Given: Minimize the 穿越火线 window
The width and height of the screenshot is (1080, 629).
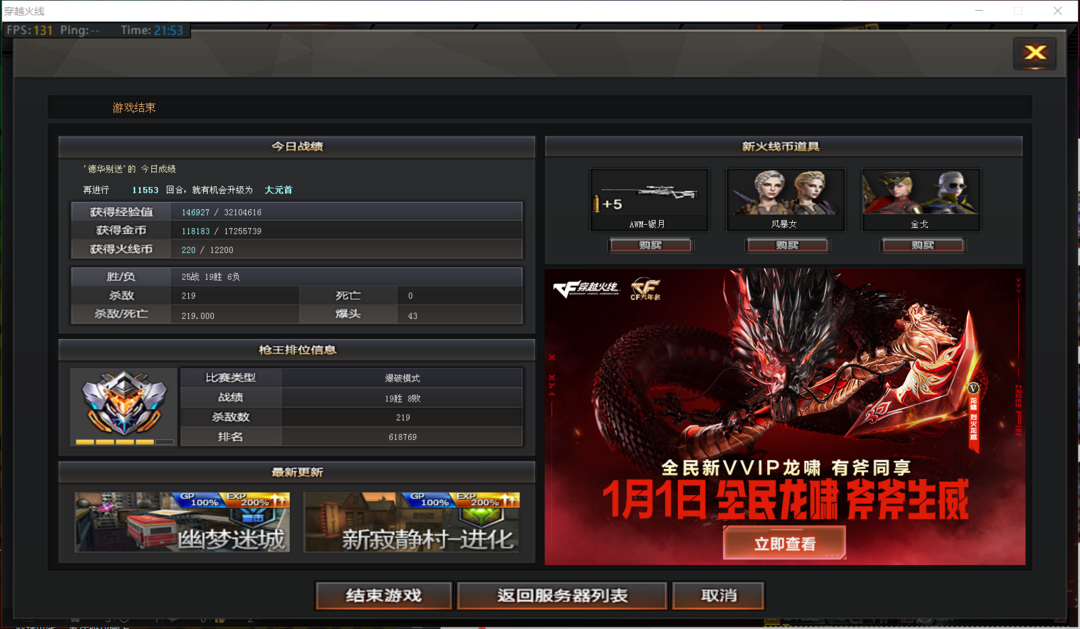Looking at the screenshot, I should pos(979,10).
